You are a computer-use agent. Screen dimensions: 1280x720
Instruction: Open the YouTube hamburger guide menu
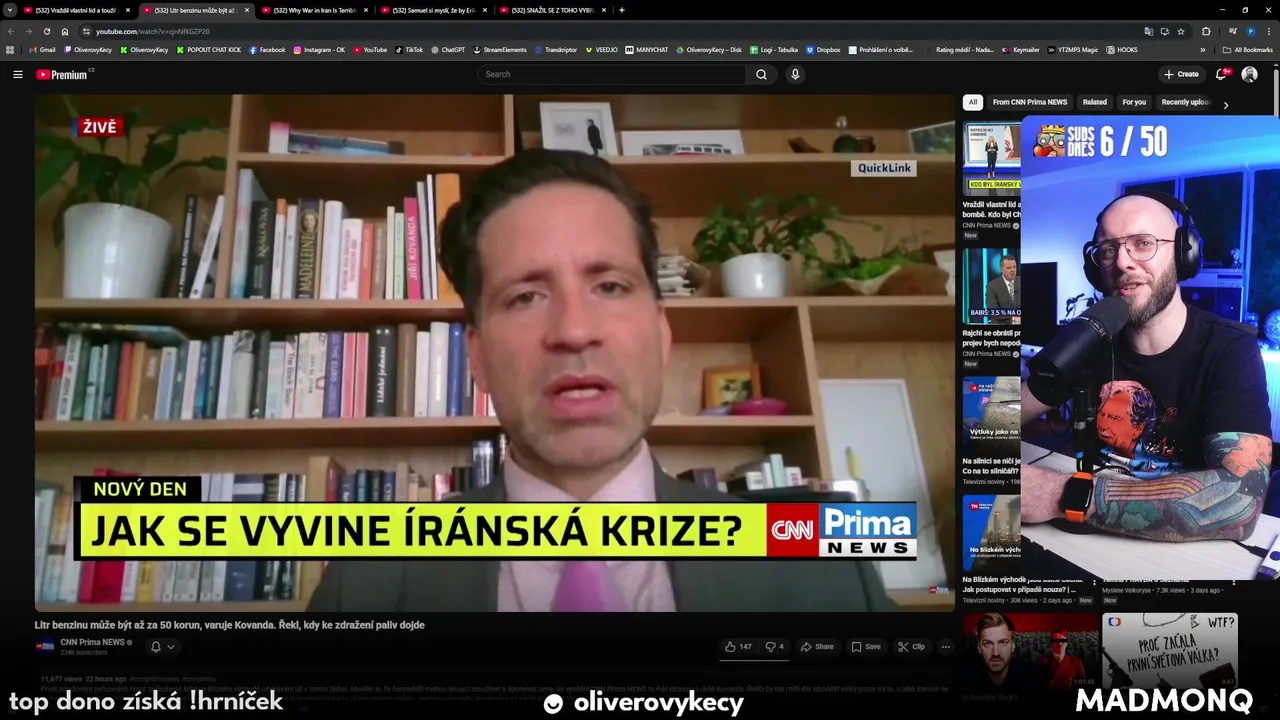tap(17, 74)
